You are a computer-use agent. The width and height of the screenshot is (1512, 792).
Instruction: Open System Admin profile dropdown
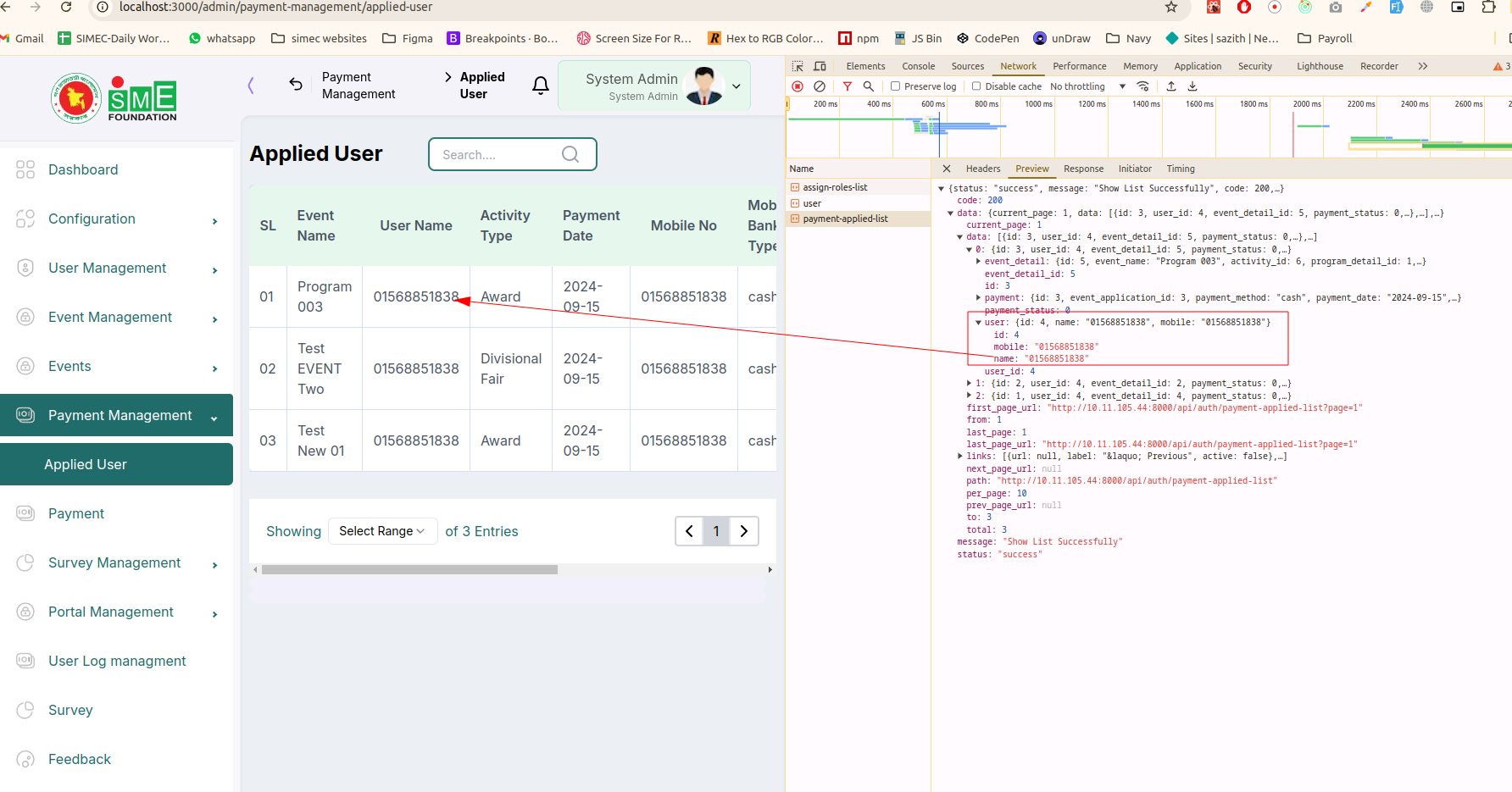pyautogui.click(x=654, y=86)
